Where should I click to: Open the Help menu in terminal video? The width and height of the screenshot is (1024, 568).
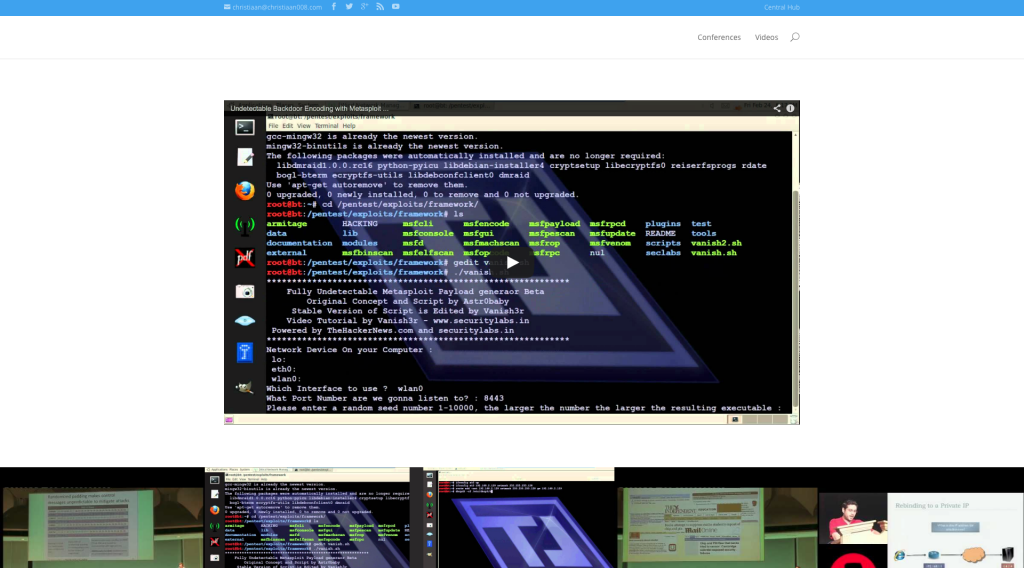[x=349, y=126]
